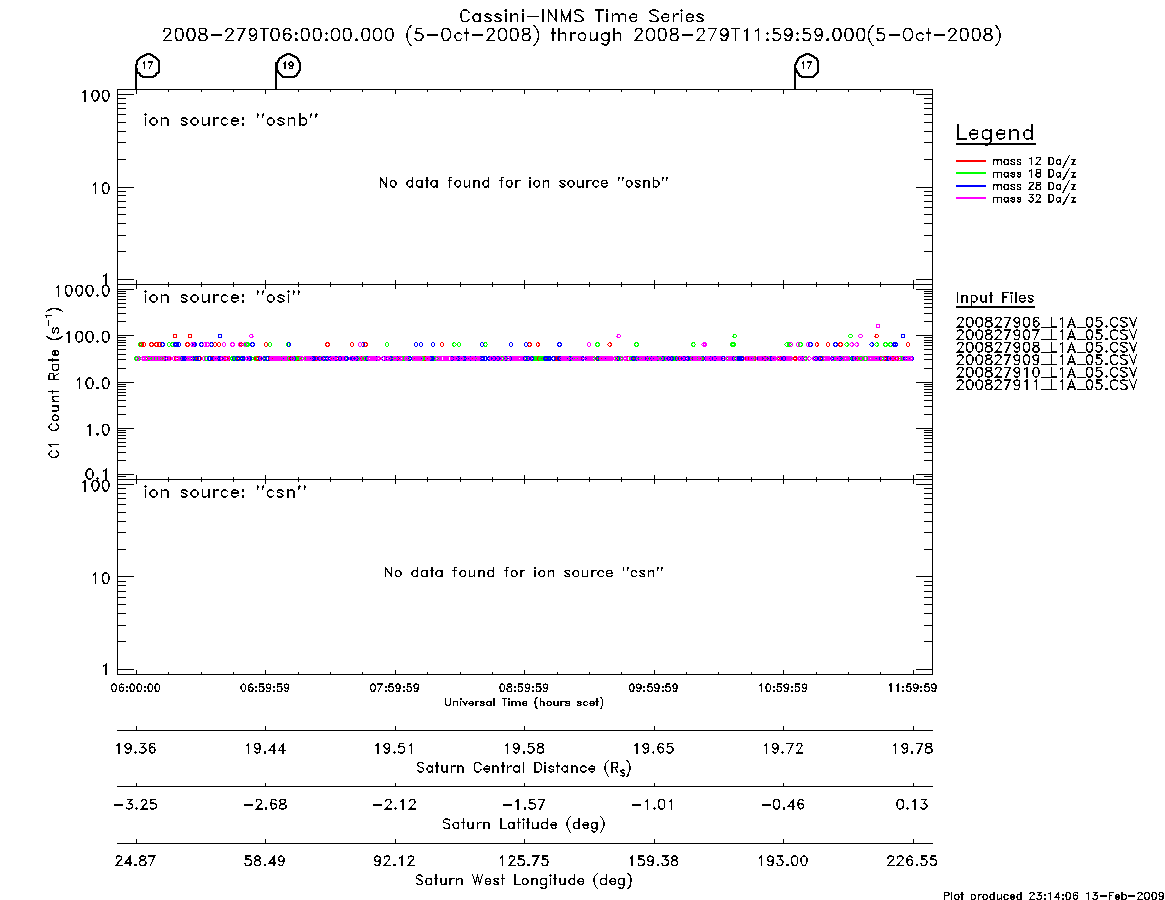Click the "C1 Count Rate" y-axis title

pos(54,383)
